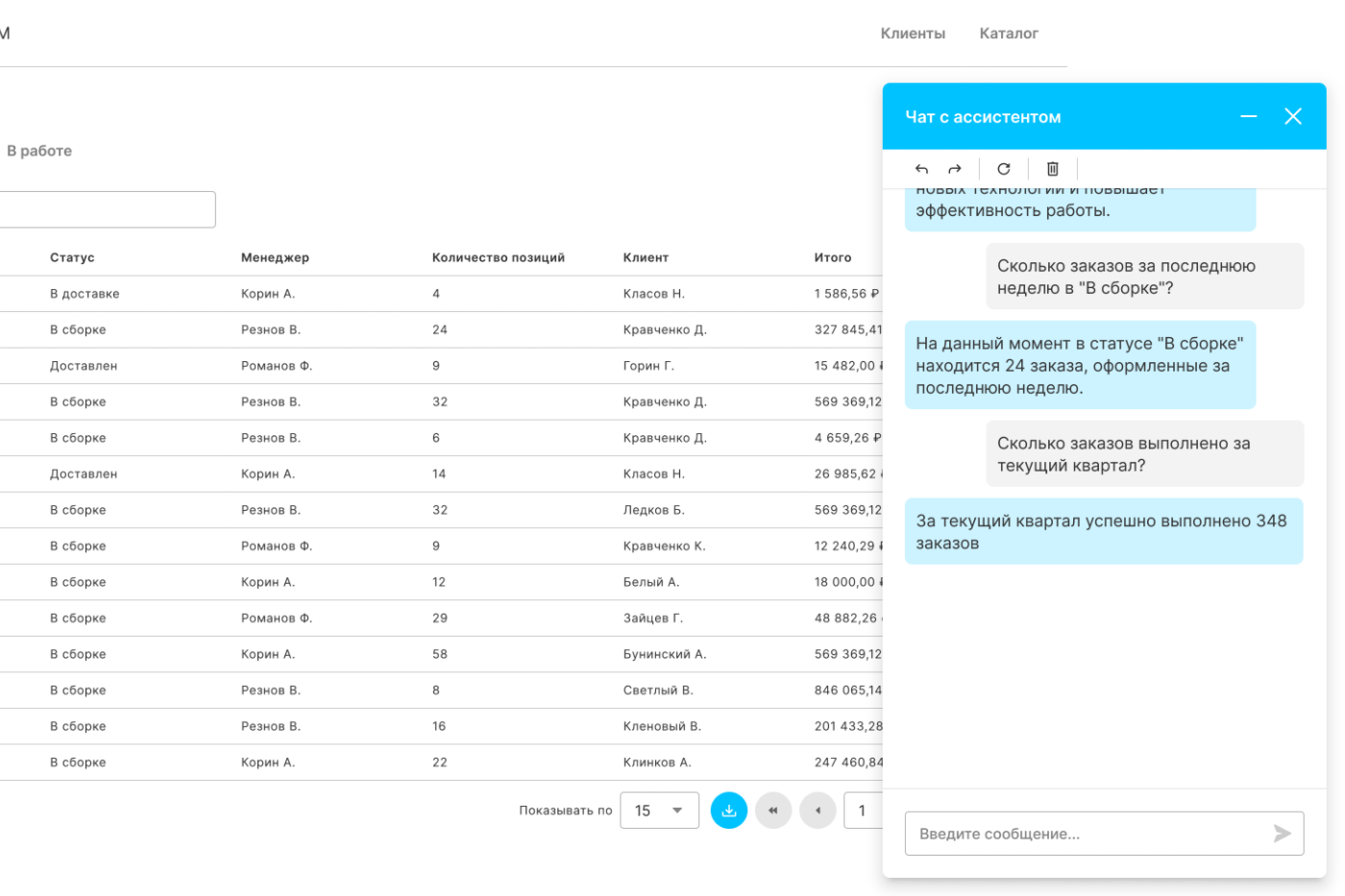Screen dimensions: 1345x896
Task: Select the В доставке status cell
Action: [85, 294]
